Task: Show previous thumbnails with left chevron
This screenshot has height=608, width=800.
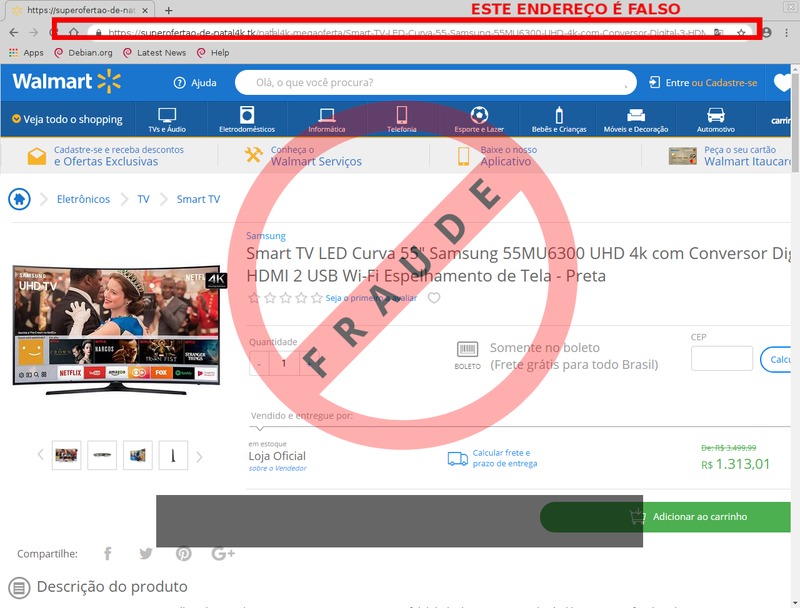Action: [x=41, y=454]
